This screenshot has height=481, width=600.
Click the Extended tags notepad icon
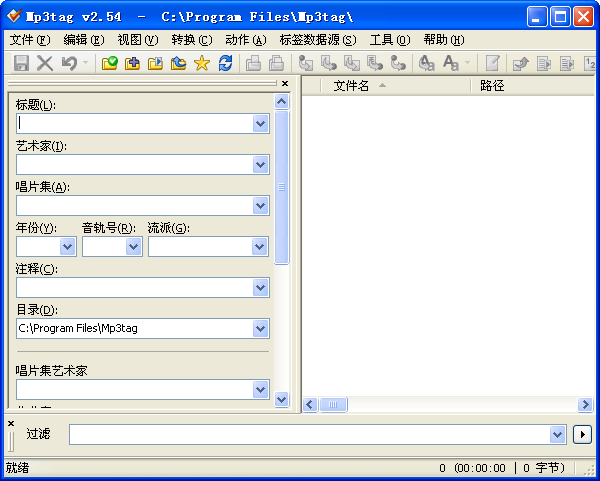tap(492, 63)
